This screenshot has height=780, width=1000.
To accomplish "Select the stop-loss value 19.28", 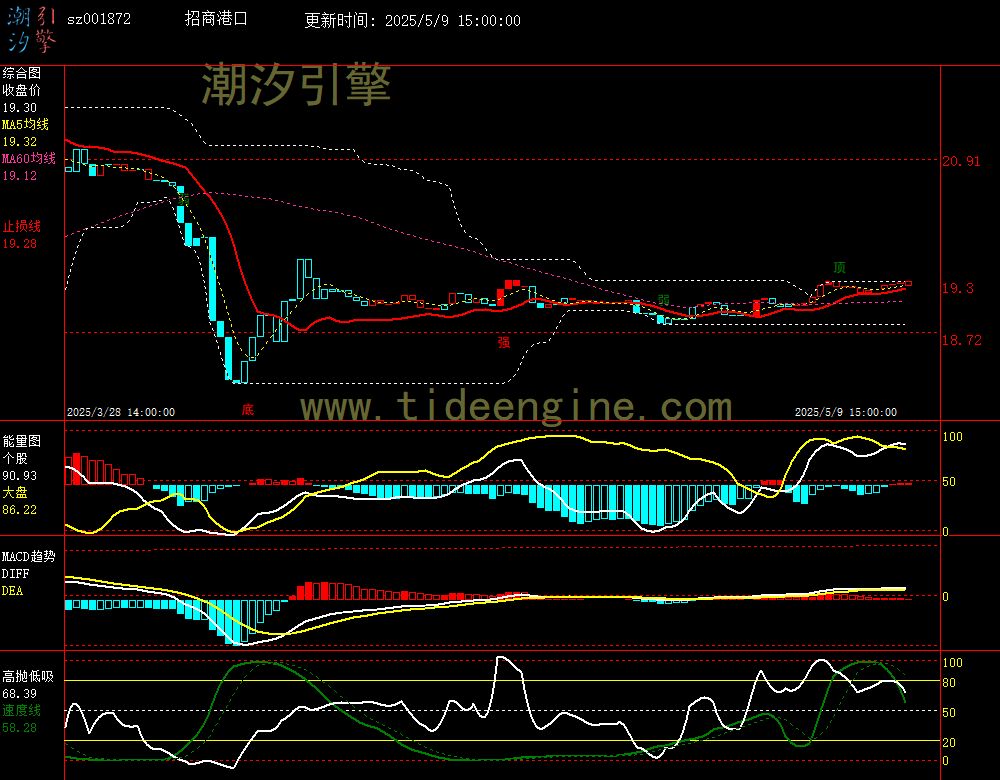I will 20,244.
